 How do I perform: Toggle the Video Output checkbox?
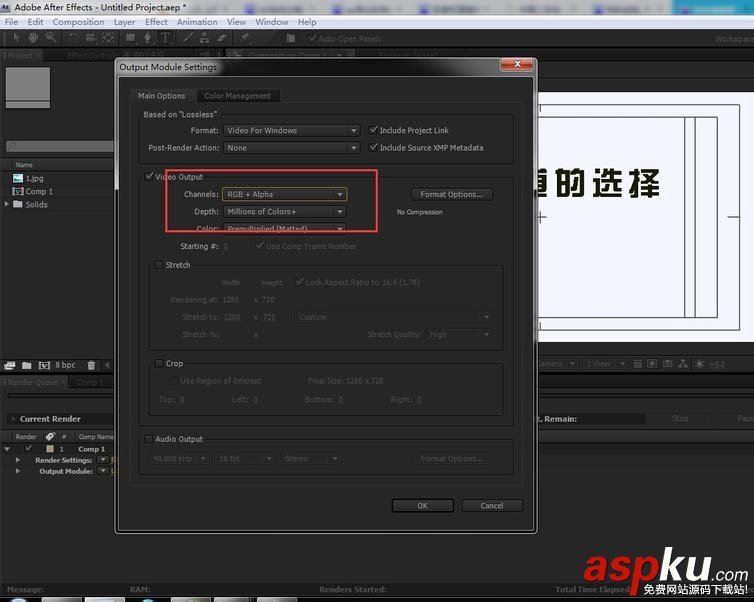(149, 176)
